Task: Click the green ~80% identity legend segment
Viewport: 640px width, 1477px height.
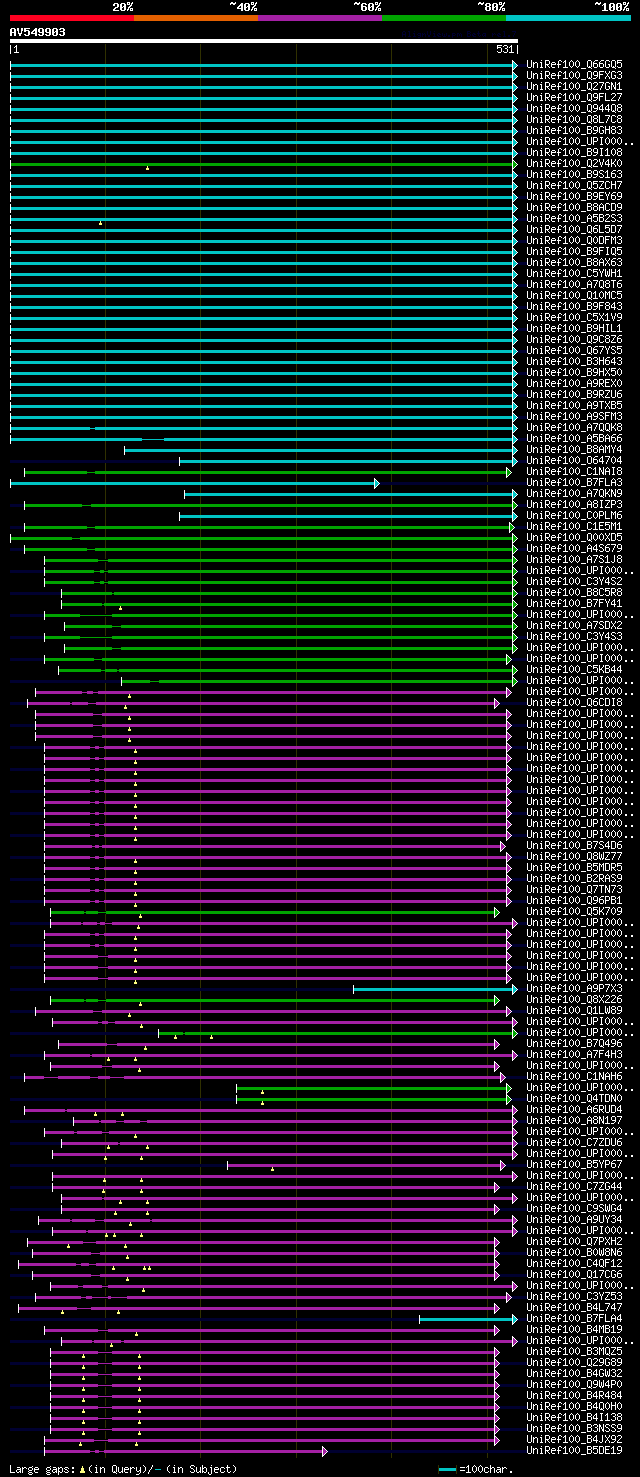Action: [x=443, y=17]
